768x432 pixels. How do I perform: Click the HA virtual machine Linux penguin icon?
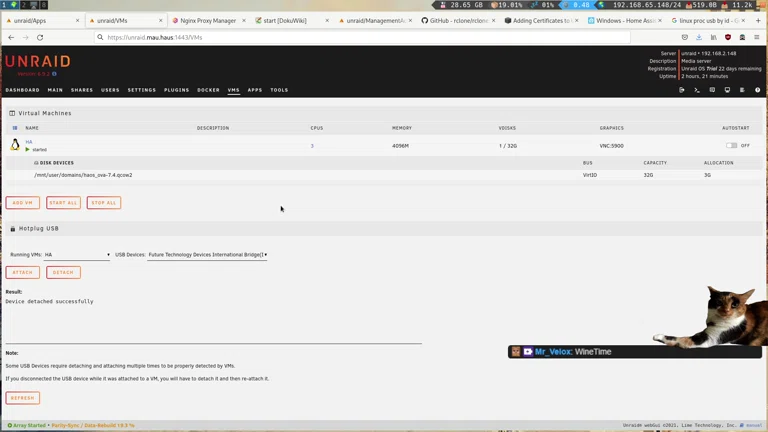pos(15,145)
